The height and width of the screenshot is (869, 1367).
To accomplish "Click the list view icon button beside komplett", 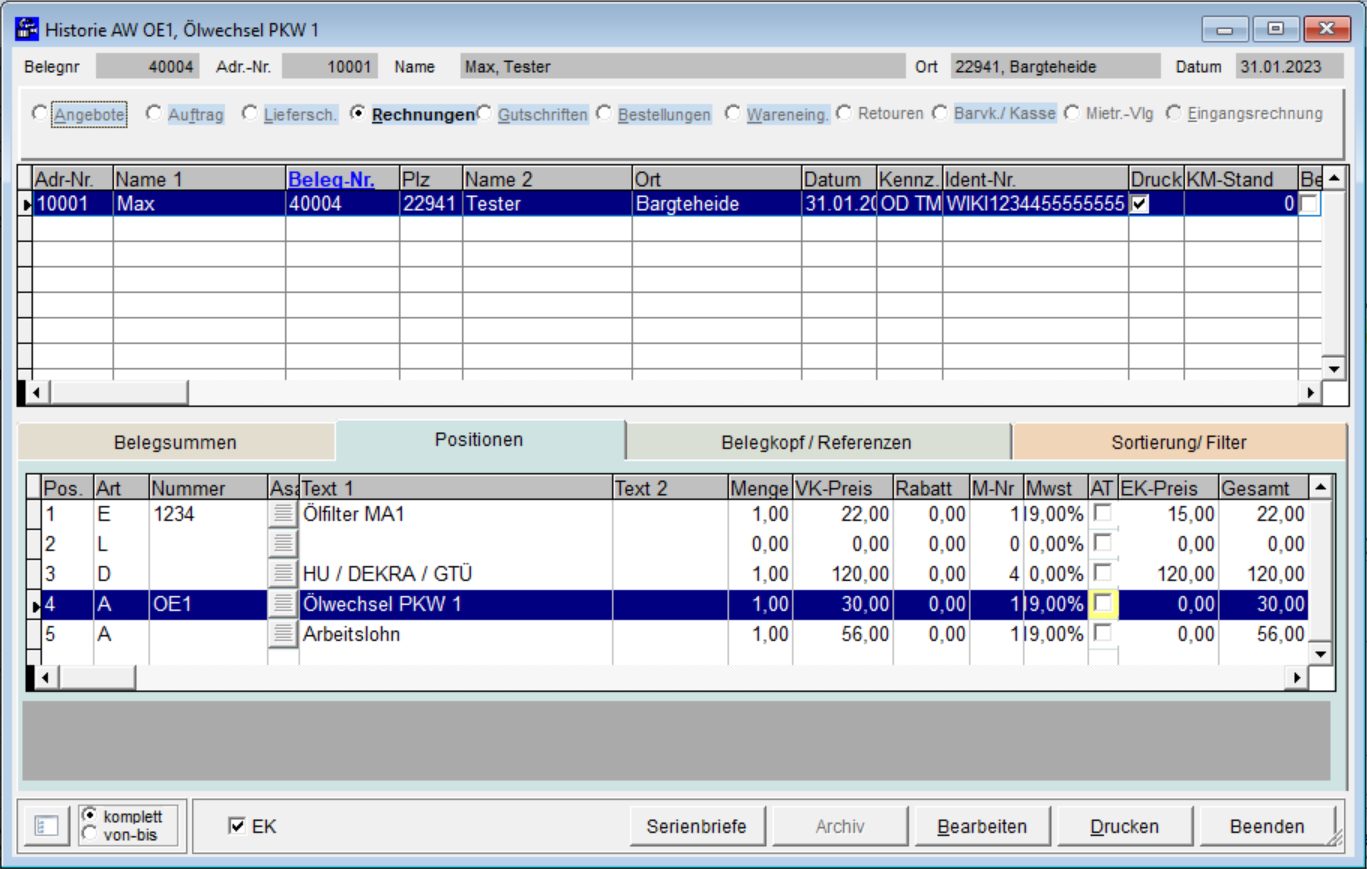I will point(48,827).
